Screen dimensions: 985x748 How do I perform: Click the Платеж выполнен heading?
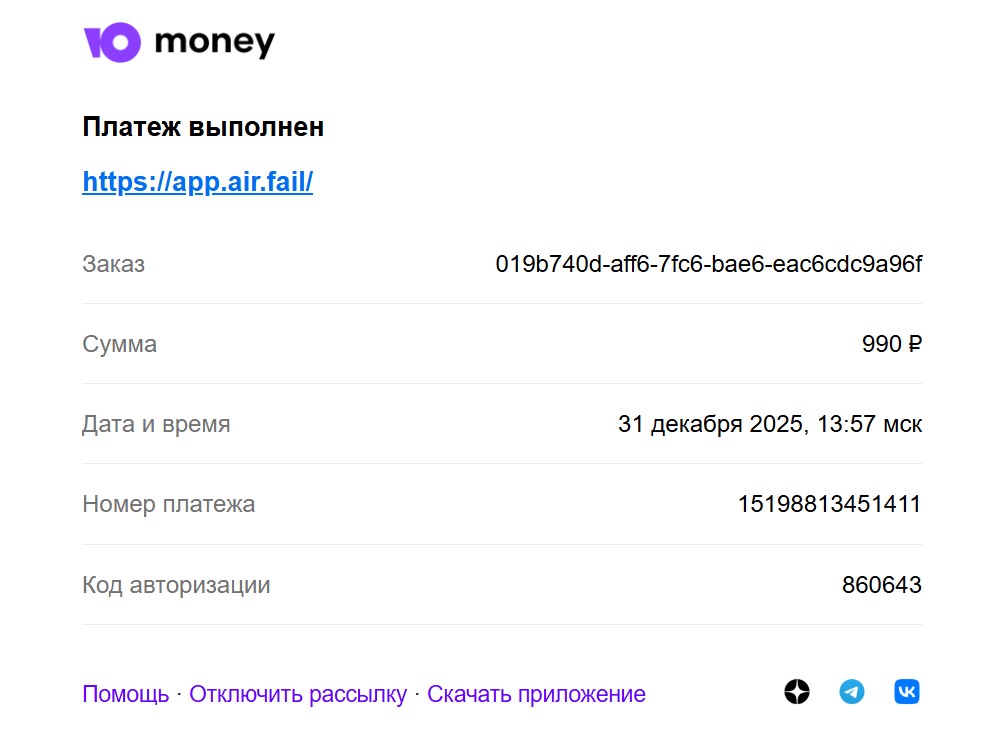(203, 127)
